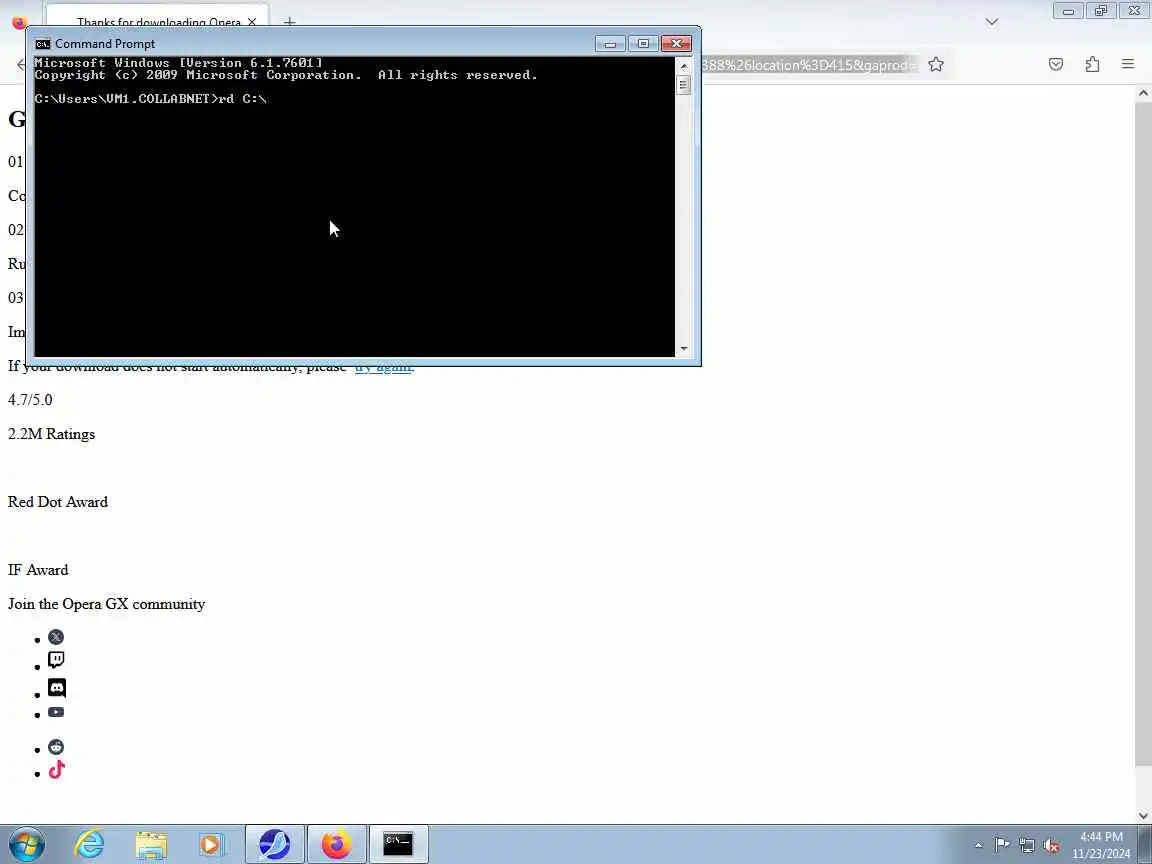Open the Firefox extensions puzzle icon
The height and width of the screenshot is (864, 1152).
coord(1092,65)
